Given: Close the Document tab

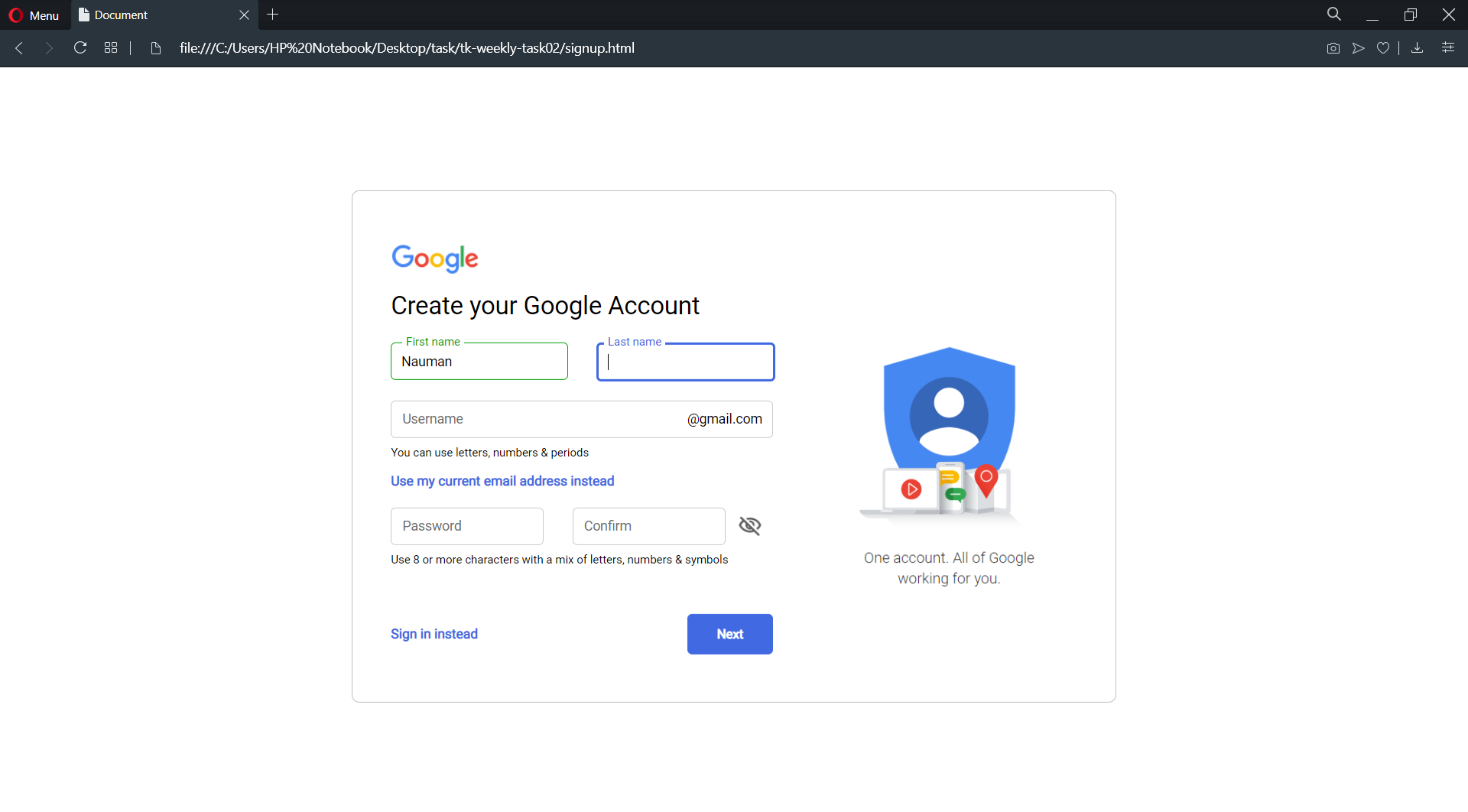Looking at the screenshot, I should pyautogui.click(x=244, y=15).
